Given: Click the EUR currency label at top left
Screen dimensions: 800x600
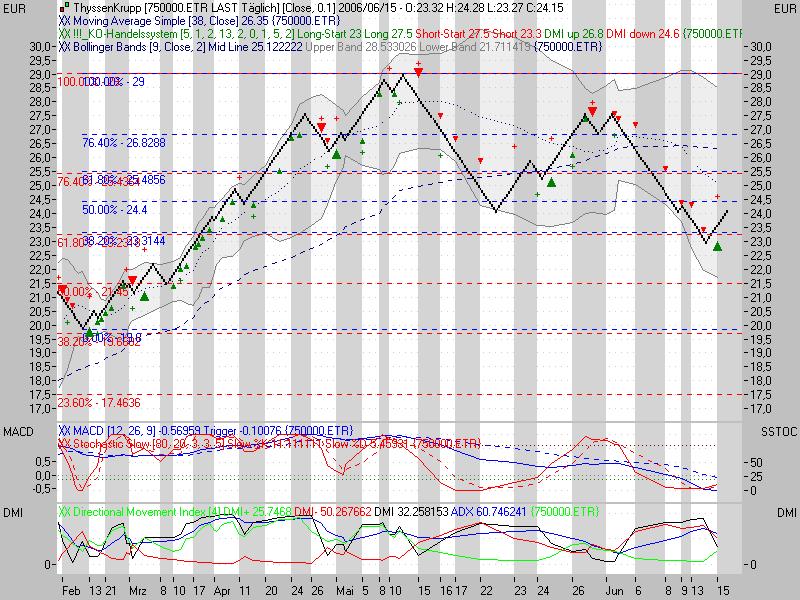Looking at the screenshot, I should tap(14, 9).
